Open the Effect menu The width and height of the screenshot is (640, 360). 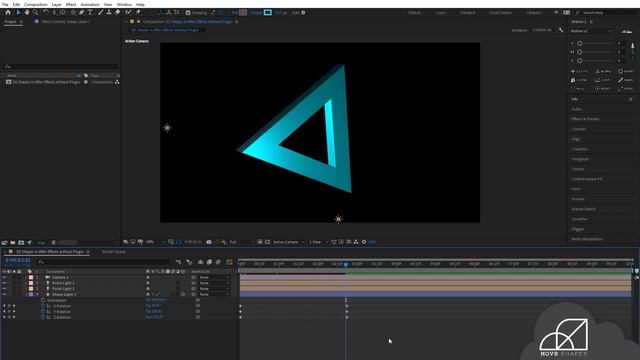coord(71,4)
